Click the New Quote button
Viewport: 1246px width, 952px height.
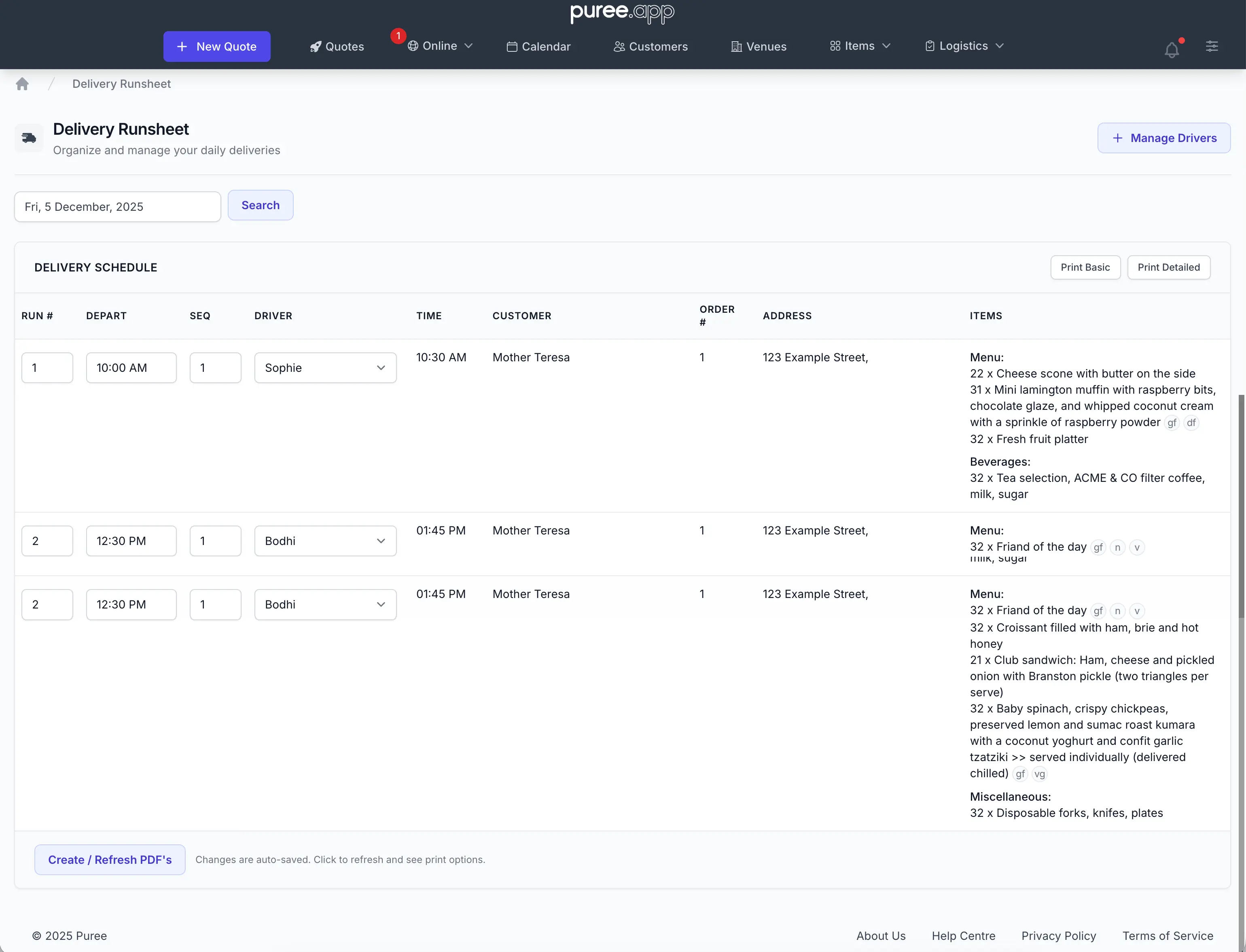[x=216, y=47]
